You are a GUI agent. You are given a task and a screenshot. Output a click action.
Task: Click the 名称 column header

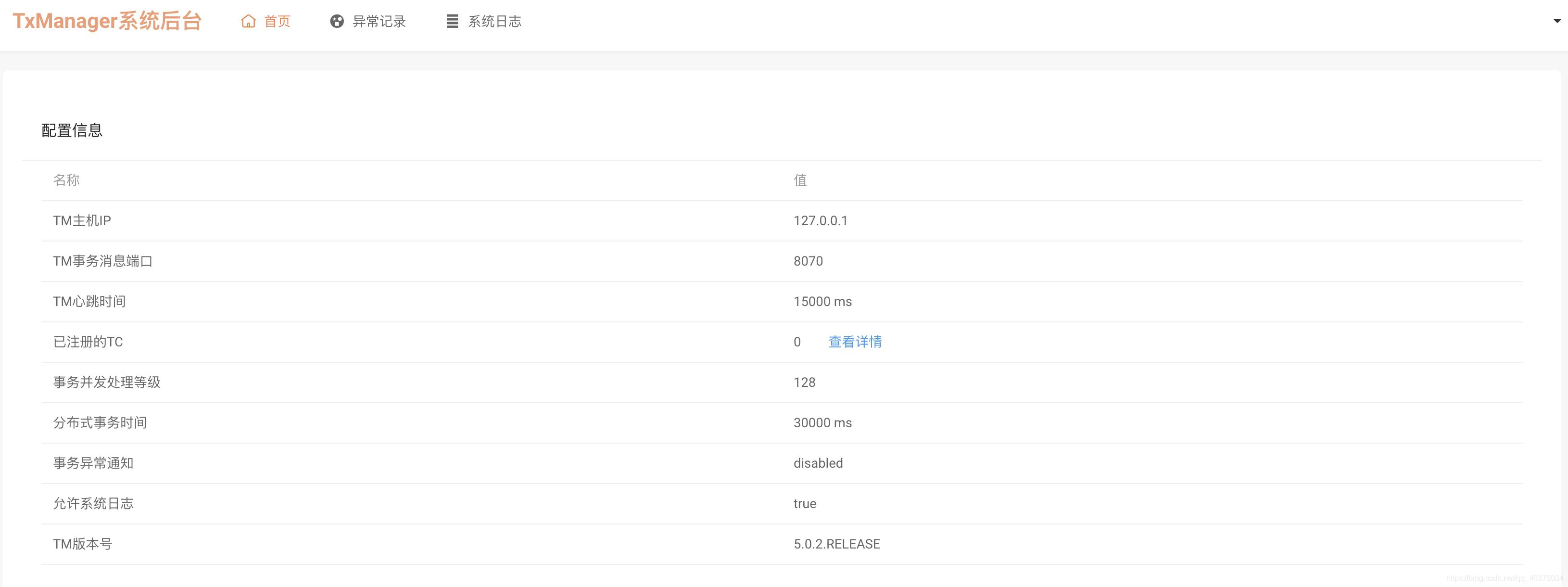[66, 180]
